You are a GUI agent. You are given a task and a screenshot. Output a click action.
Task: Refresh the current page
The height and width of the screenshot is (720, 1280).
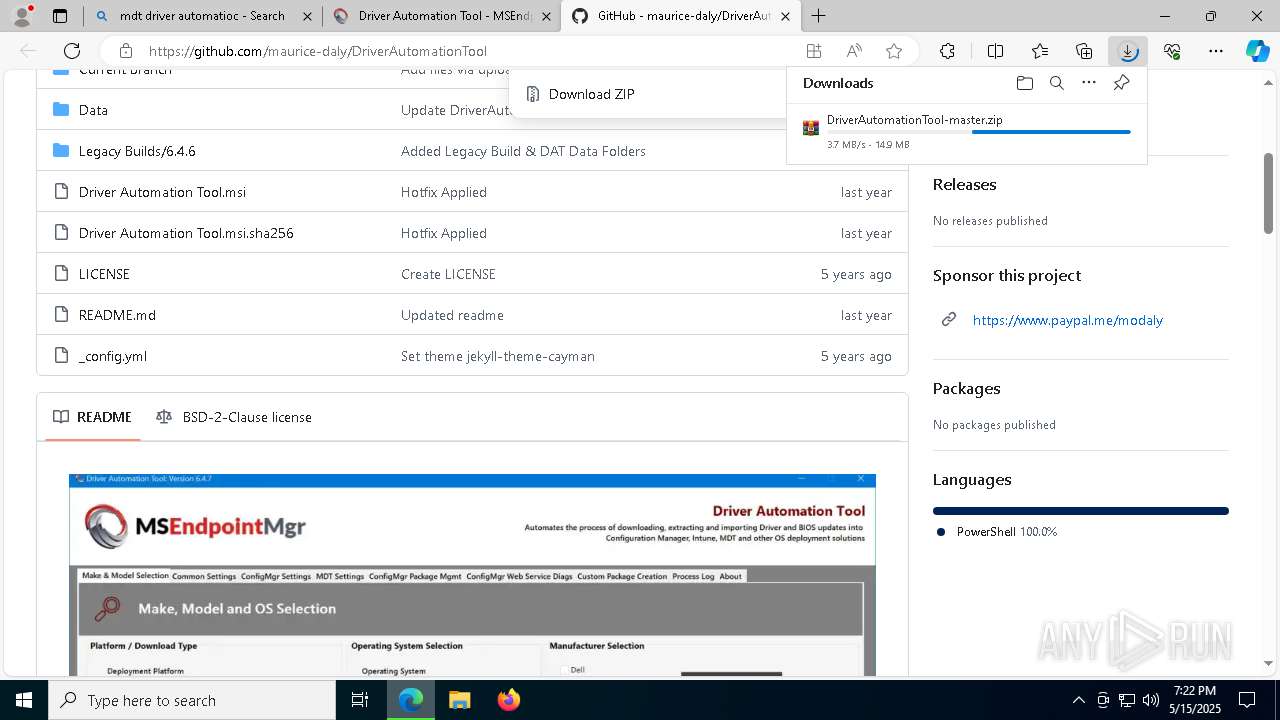click(72, 51)
